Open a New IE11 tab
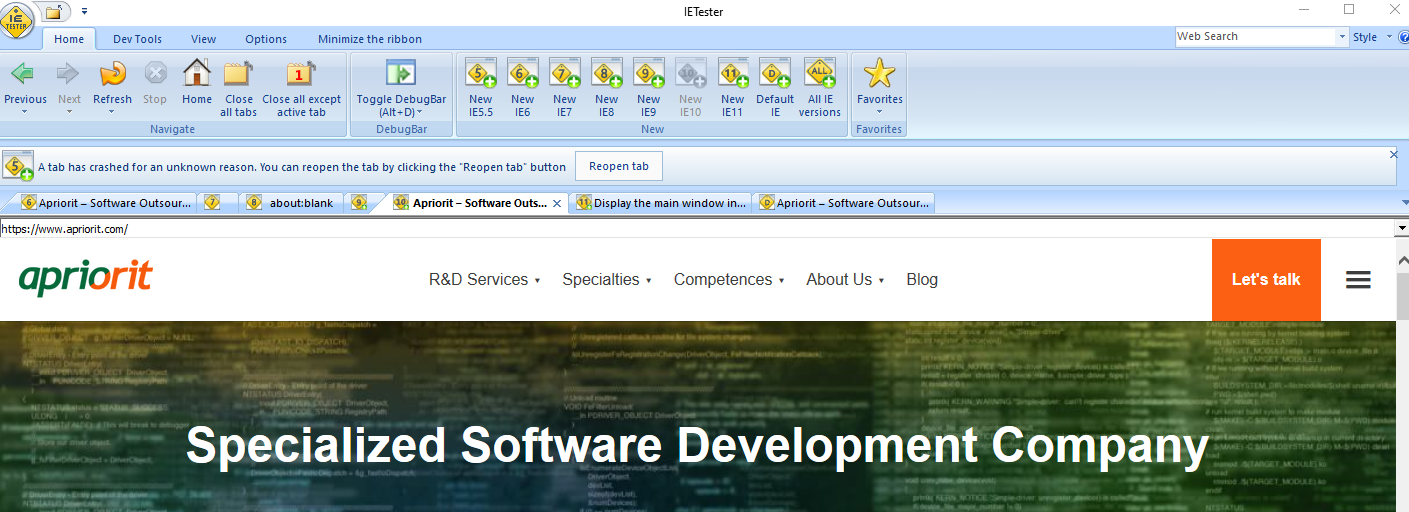 click(x=733, y=88)
